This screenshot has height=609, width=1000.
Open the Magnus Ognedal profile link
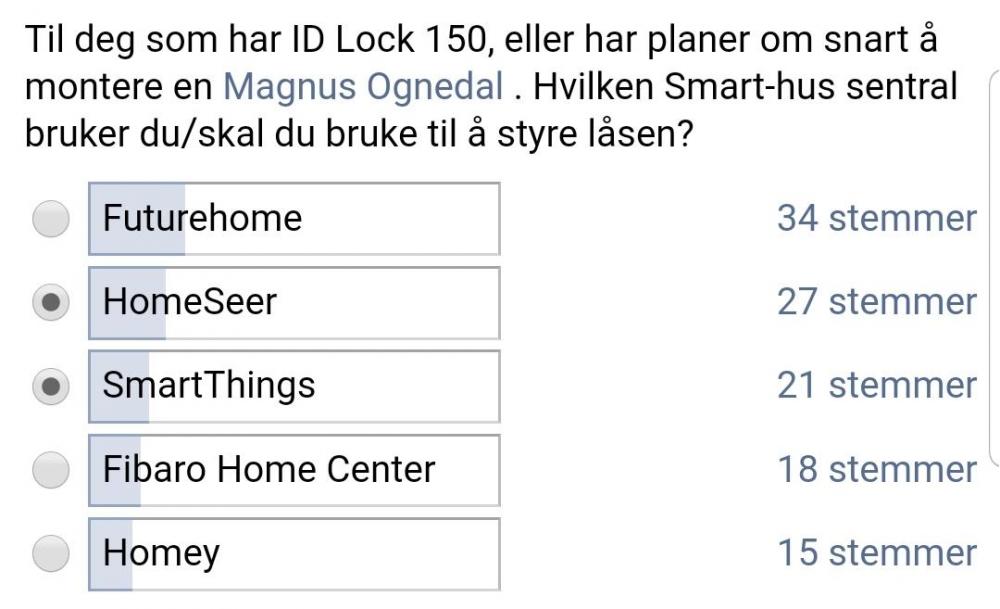click(362, 88)
